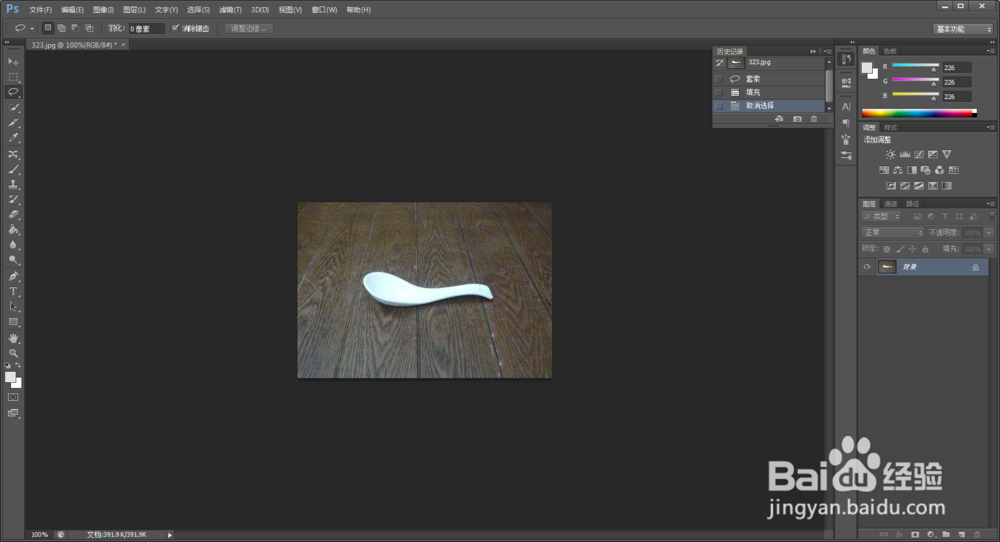Add a Curves adjustment
1000x542 pixels.
point(918,154)
